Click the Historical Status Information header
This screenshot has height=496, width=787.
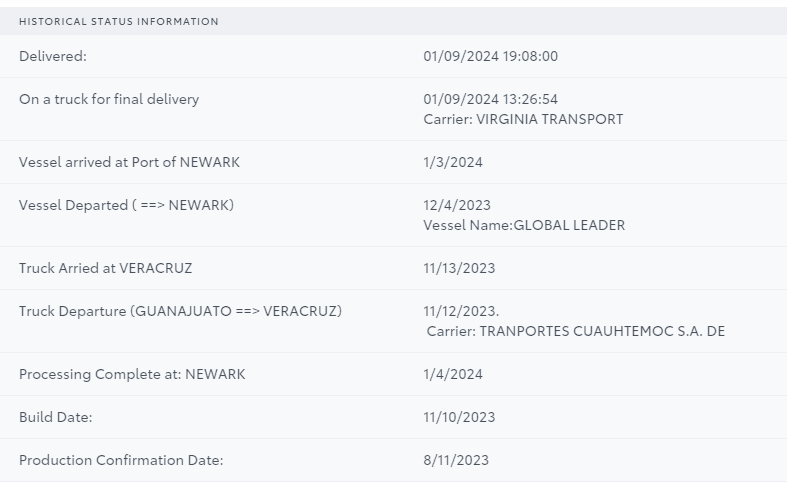(118, 21)
